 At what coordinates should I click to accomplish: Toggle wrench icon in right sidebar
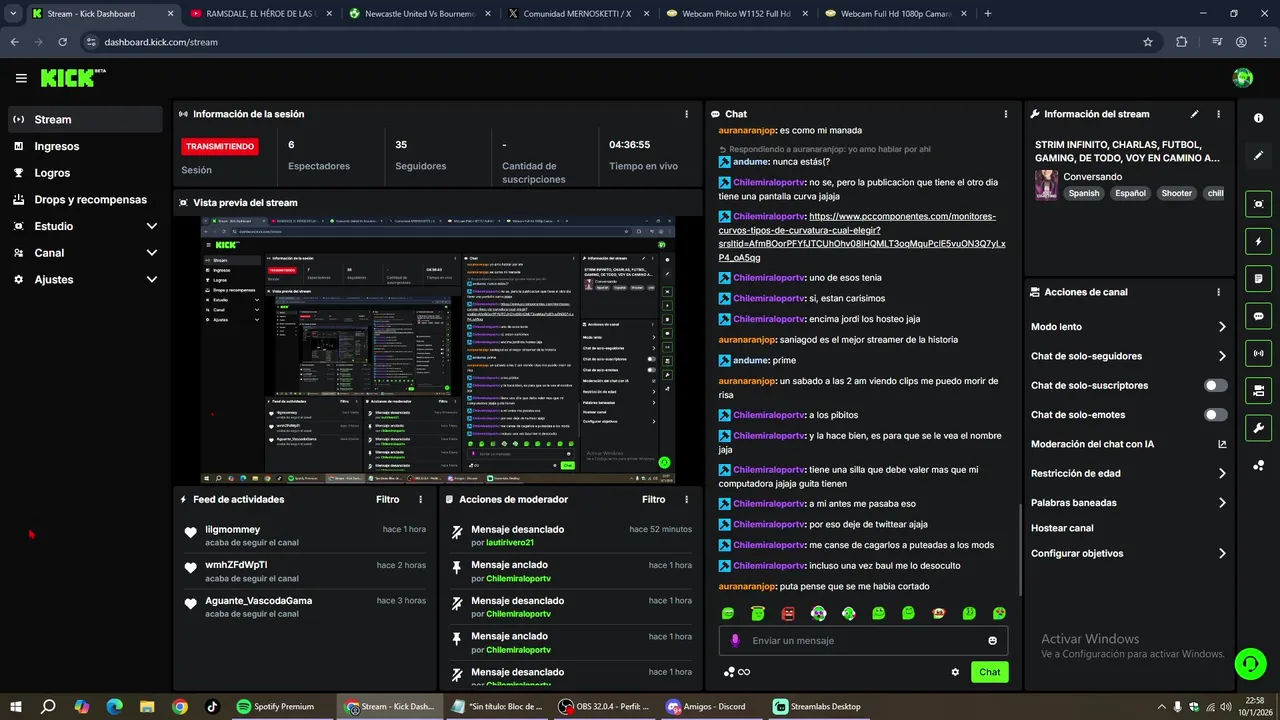point(1258,428)
